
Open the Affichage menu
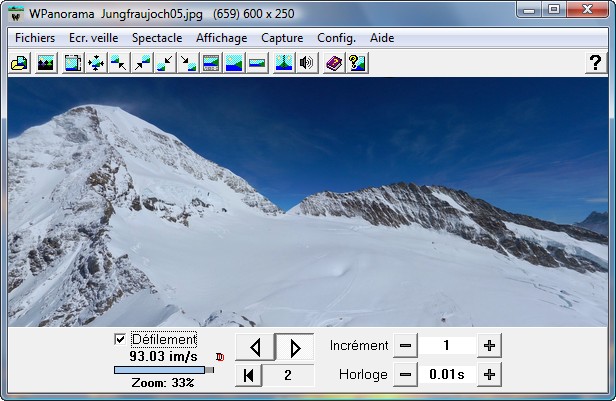coord(222,38)
